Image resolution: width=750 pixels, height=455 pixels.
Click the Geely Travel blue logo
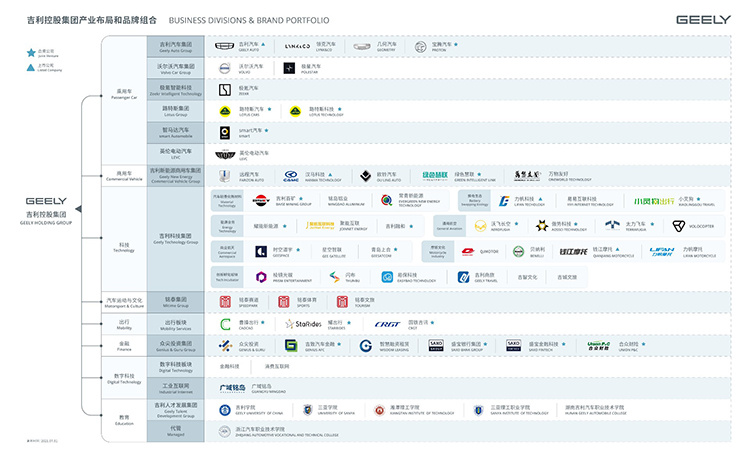[x=463, y=277]
